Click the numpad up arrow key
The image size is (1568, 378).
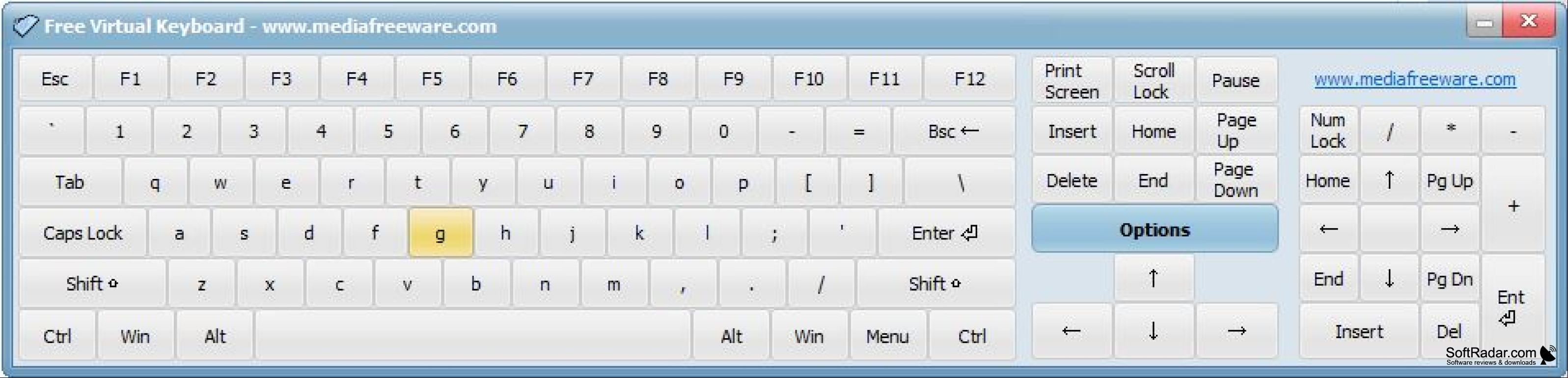(x=1389, y=180)
